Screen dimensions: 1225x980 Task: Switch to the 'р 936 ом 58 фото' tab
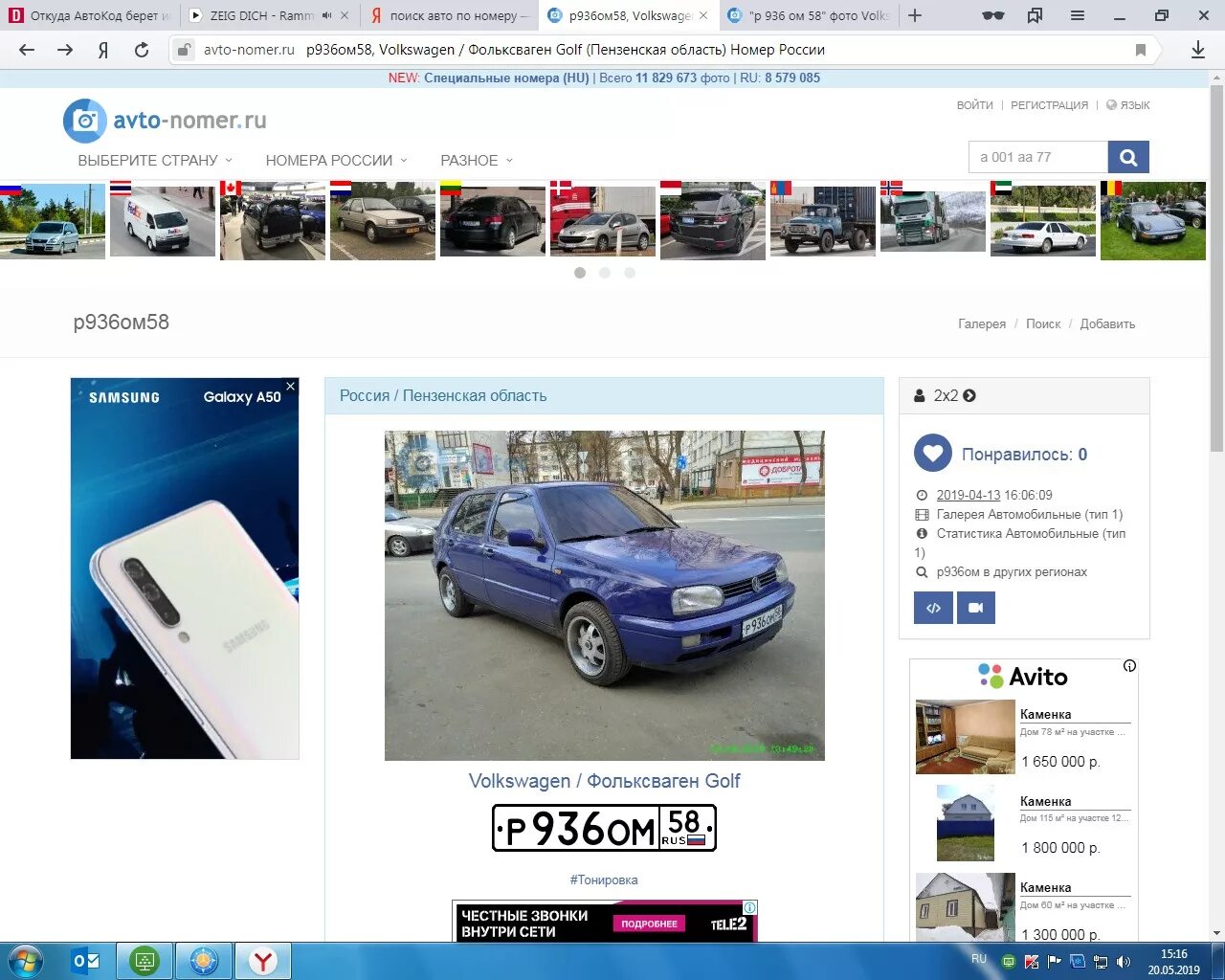pos(809,15)
